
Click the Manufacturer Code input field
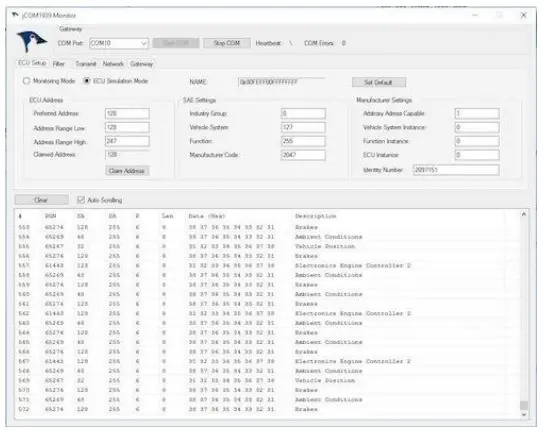(x=303, y=155)
